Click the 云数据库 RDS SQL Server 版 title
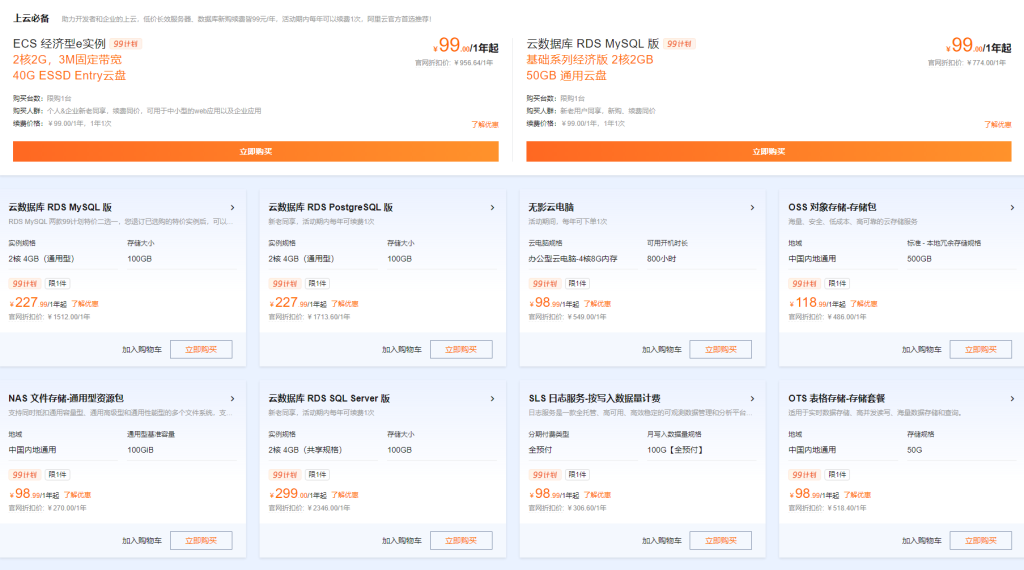Viewport: 1024px width, 570px height. tap(329, 399)
